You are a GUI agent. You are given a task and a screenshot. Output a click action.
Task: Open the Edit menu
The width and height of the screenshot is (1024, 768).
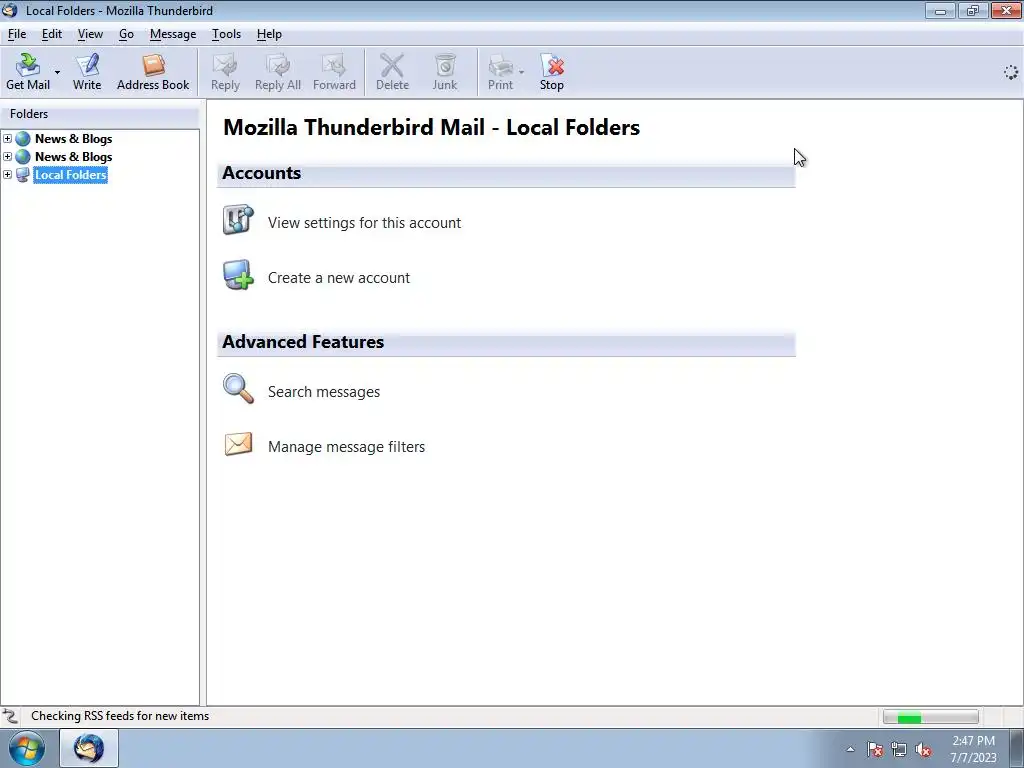point(52,34)
